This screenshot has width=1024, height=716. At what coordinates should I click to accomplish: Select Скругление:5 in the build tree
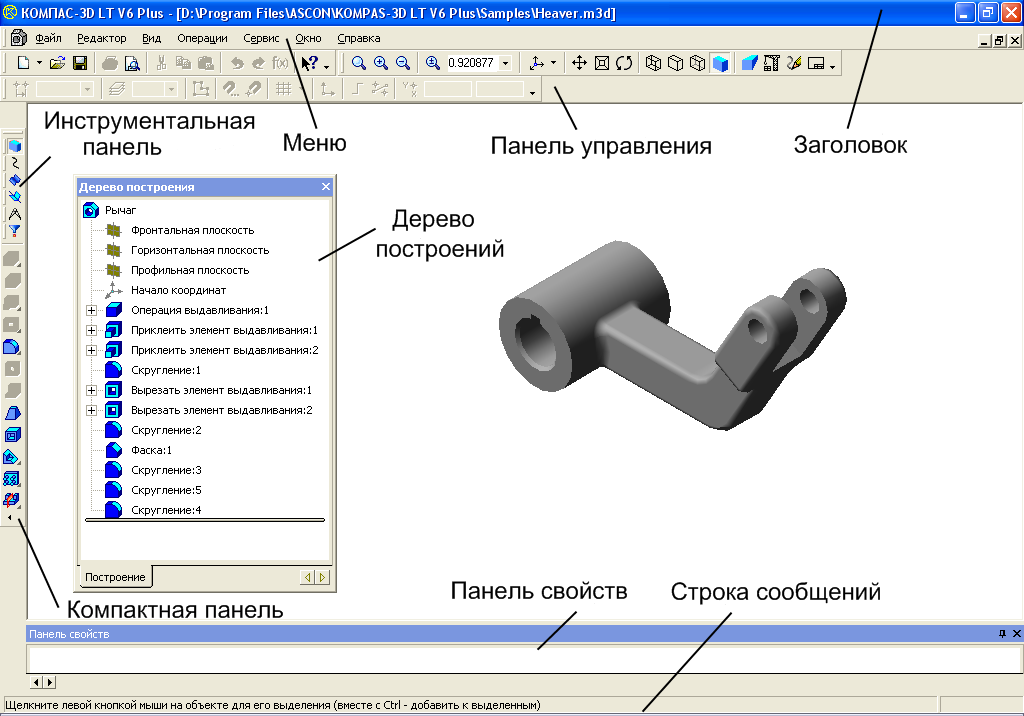coord(166,490)
